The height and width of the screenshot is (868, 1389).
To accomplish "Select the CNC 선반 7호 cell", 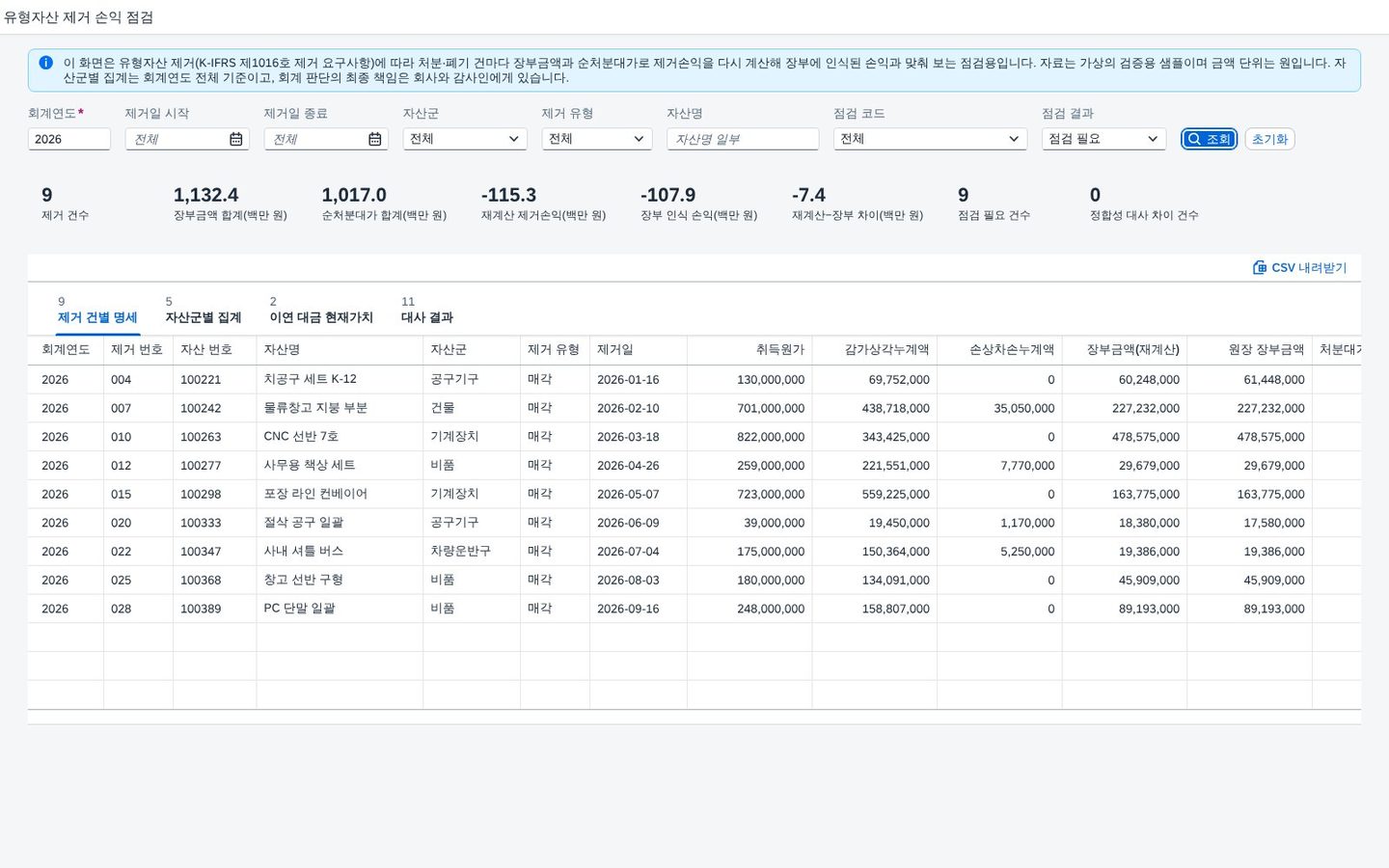I will pyautogui.click(x=340, y=437).
